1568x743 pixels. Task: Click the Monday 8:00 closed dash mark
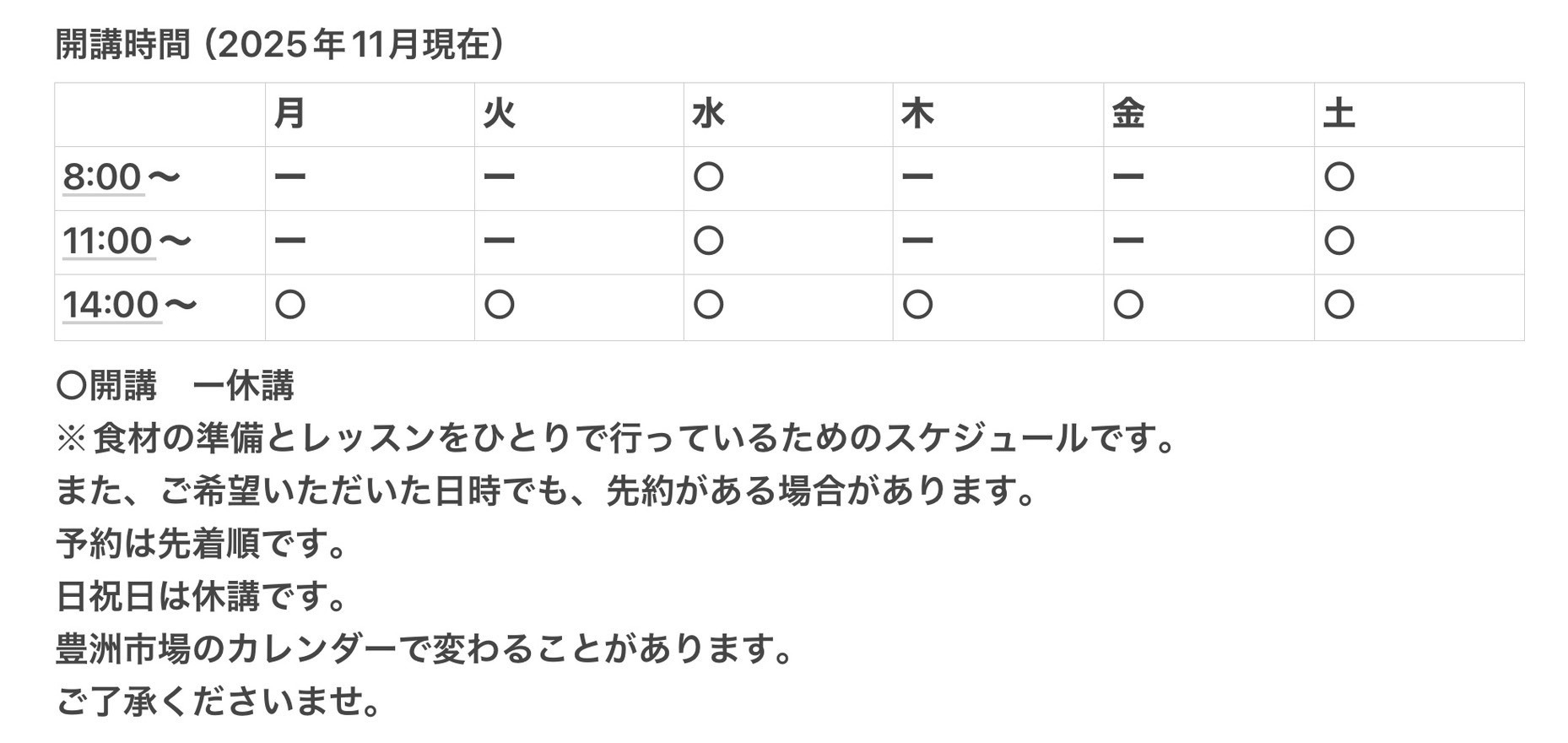290,177
